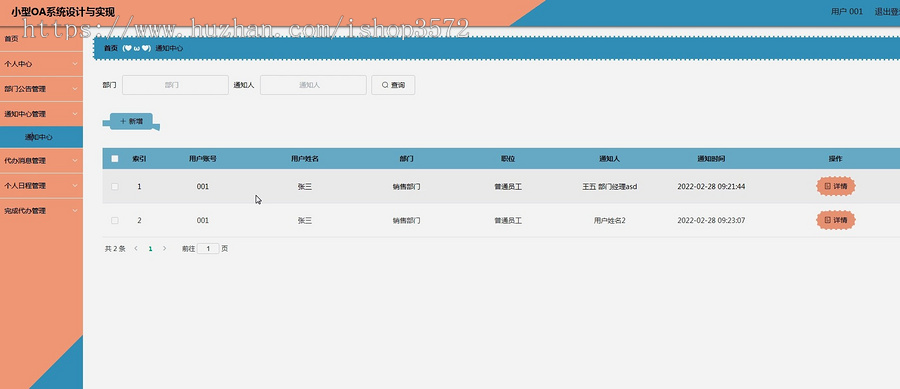Viewport: 900px width, 389px height.
Task: Expand the 个人日程管理 menu chevron
Action: click(75, 185)
